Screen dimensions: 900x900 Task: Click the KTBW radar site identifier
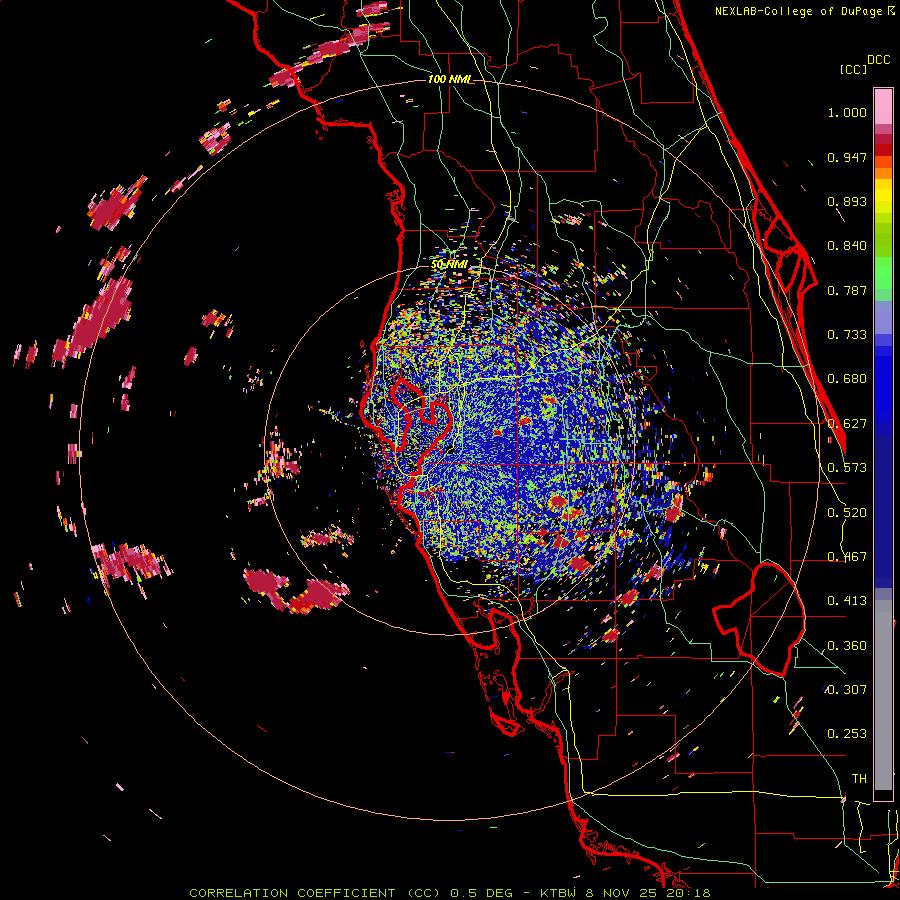click(558, 893)
